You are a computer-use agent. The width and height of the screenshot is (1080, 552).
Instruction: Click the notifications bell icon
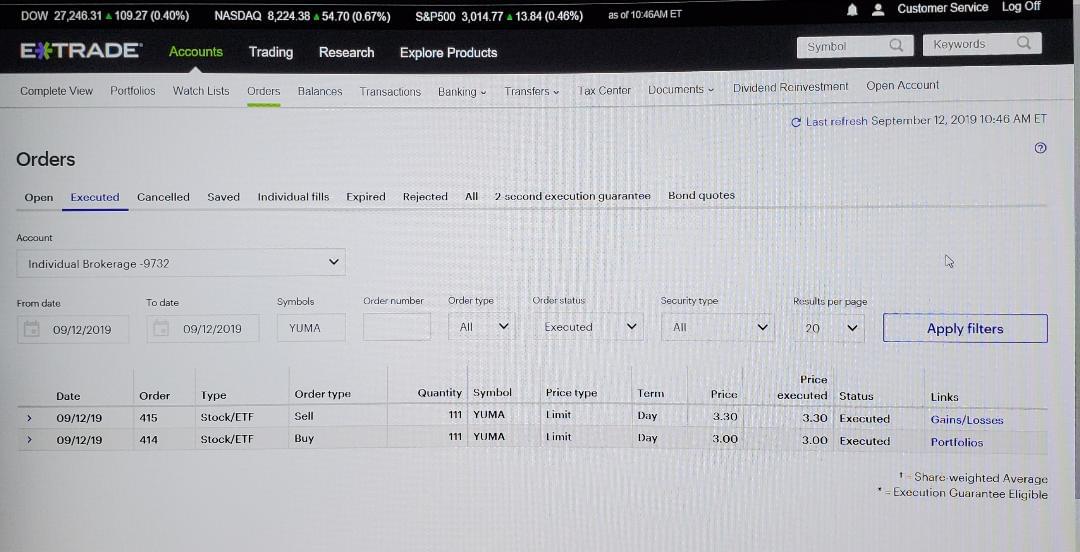point(853,10)
